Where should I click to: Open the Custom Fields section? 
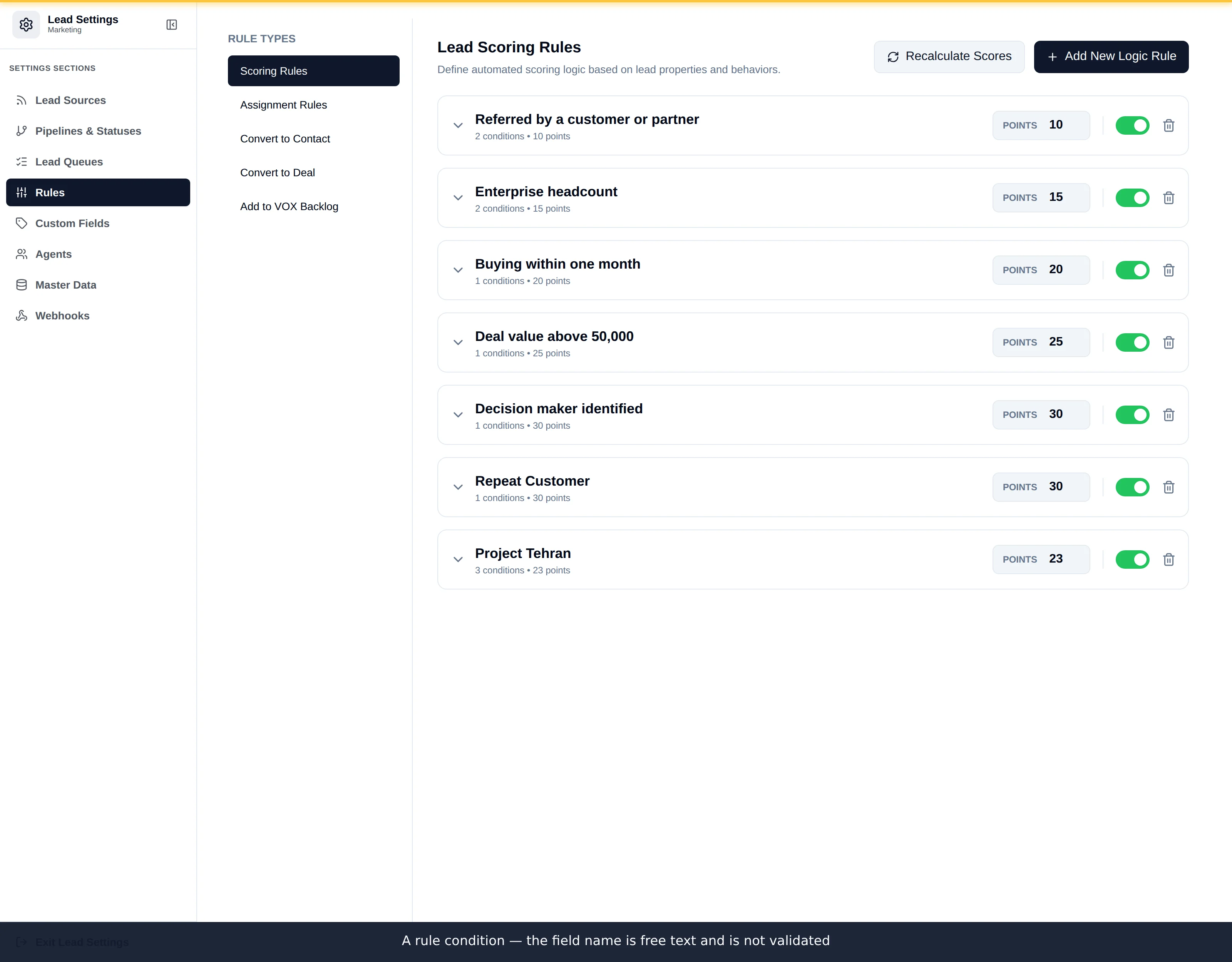98,223
